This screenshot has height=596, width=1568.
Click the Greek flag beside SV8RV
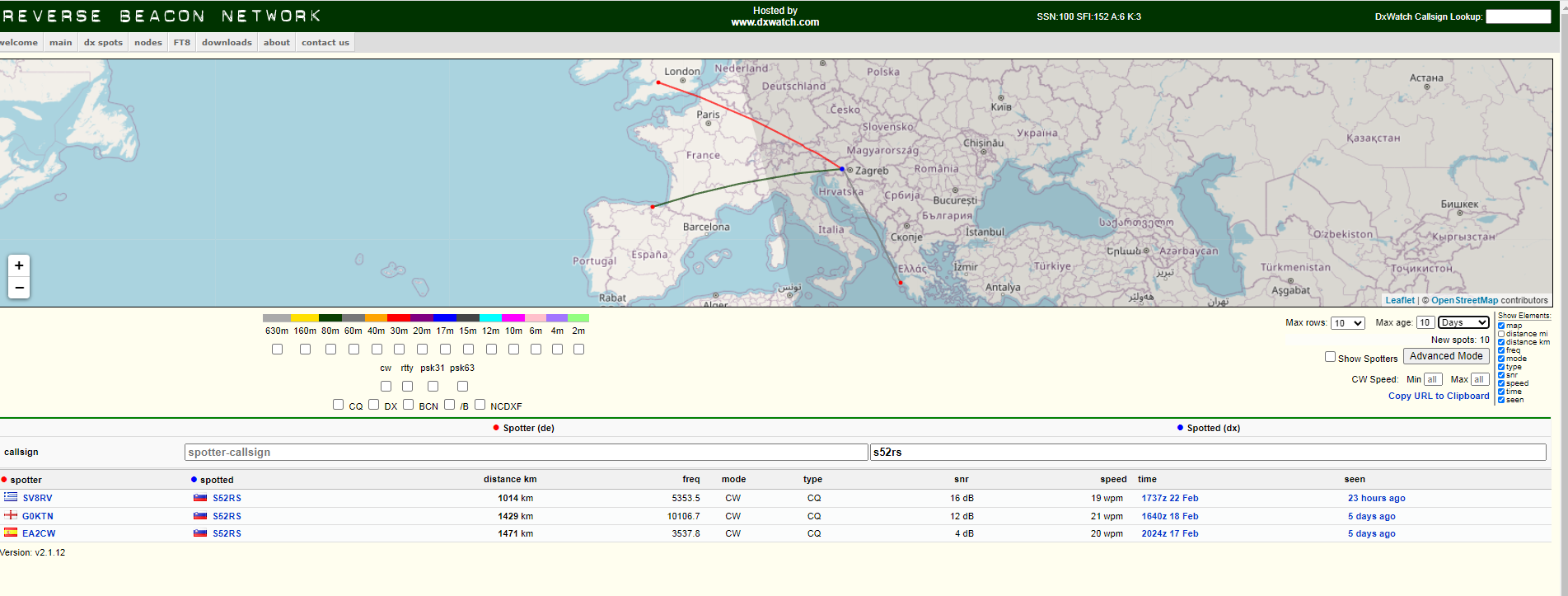click(11, 497)
